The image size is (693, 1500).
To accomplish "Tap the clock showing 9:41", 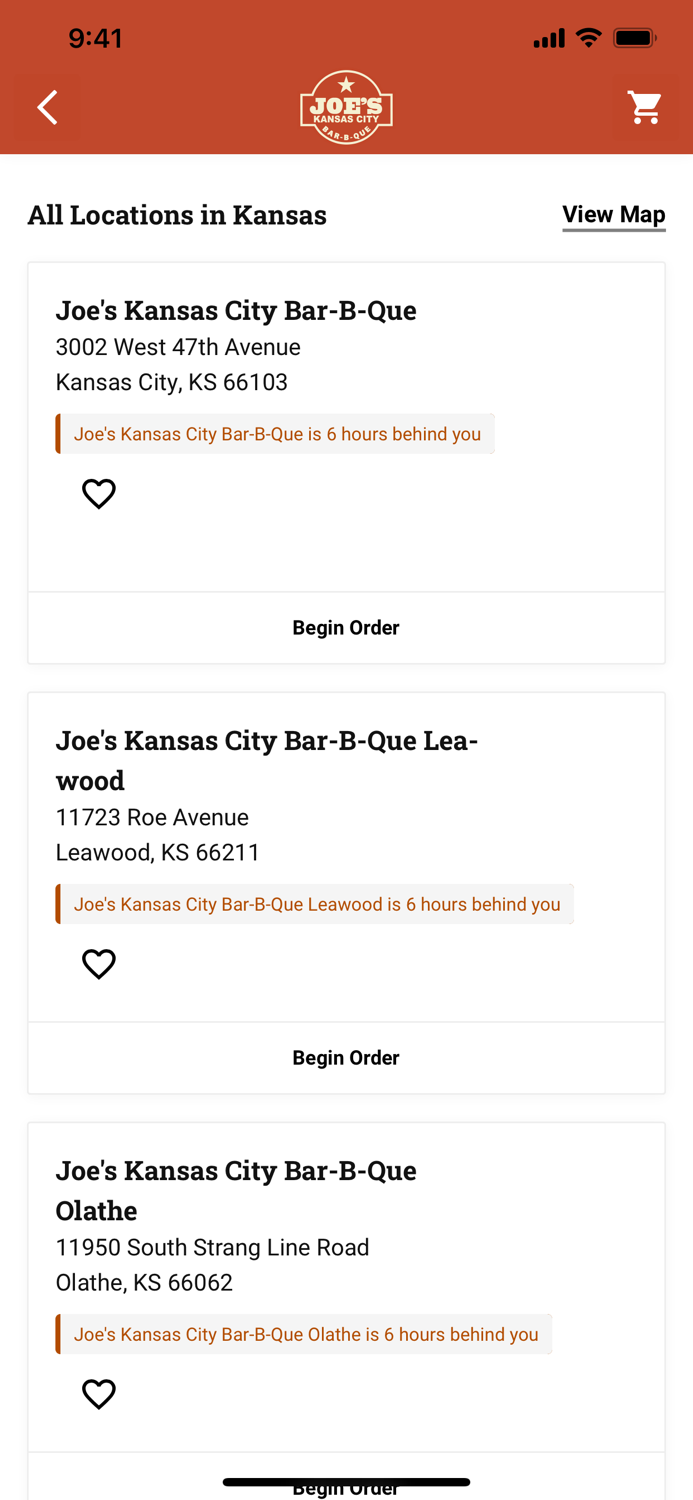I will click(96, 37).
